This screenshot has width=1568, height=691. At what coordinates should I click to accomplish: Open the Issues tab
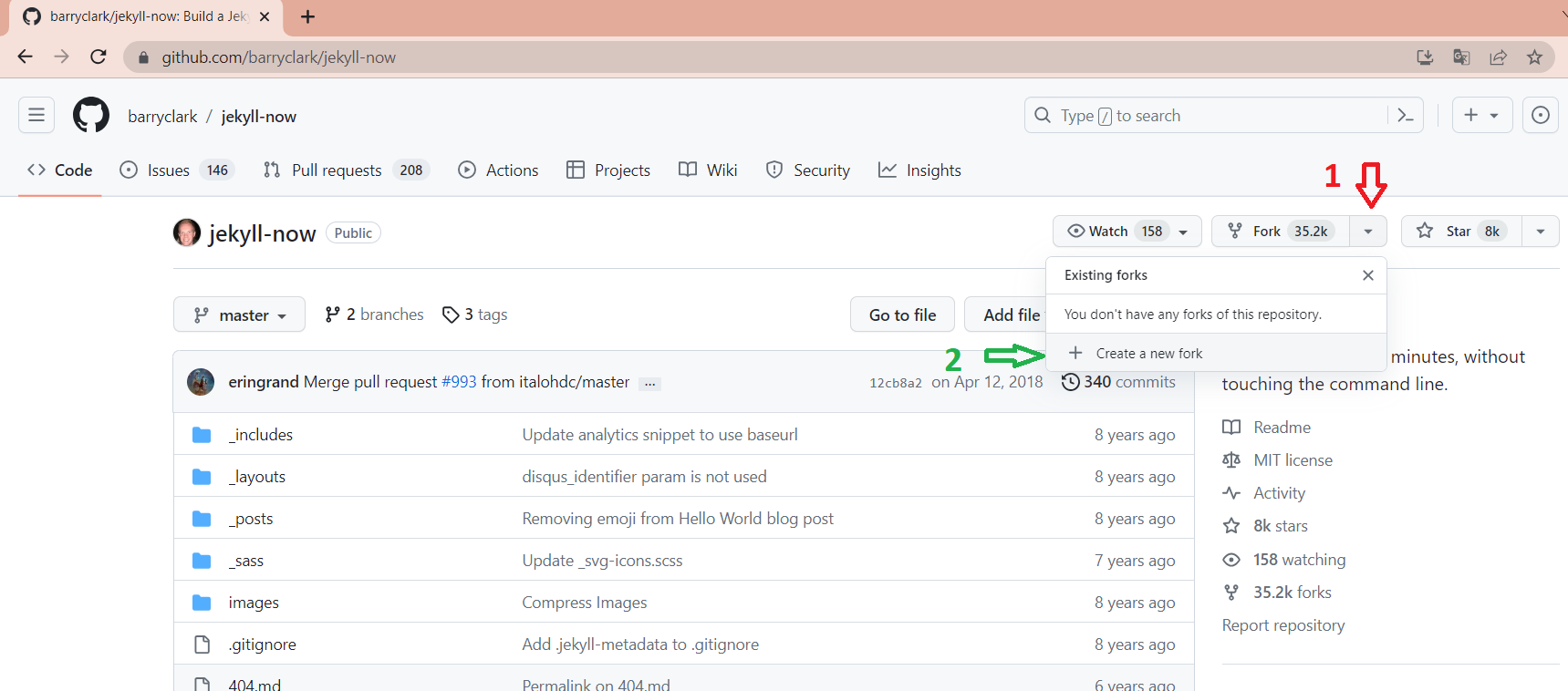pos(177,170)
